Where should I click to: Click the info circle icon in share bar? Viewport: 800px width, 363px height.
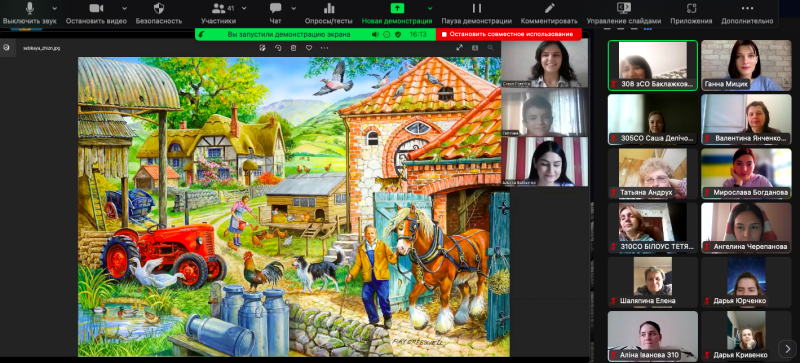click(387, 34)
